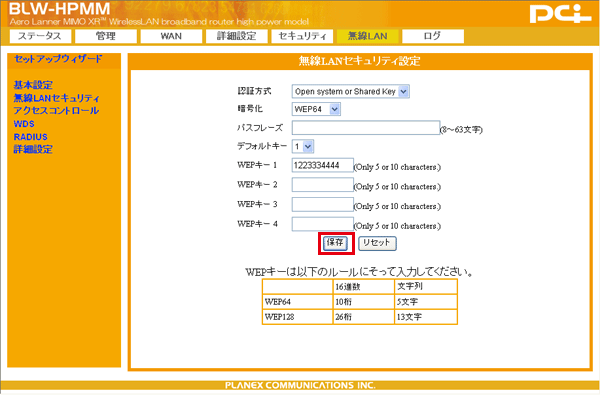Image resolution: width=600 pixels, height=395 pixels.
Task: Focus the WEPキー 1 field
Action: (323, 165)
